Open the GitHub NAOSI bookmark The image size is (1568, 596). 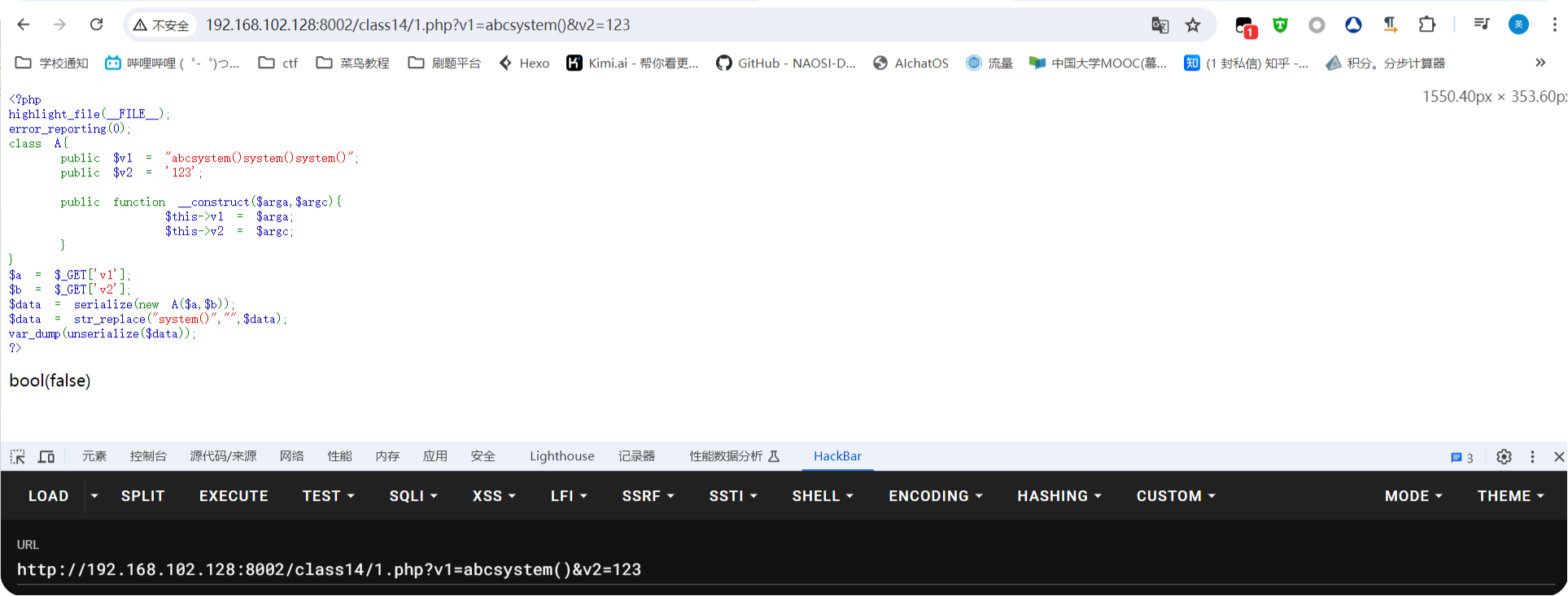click(x=786, y=63)
